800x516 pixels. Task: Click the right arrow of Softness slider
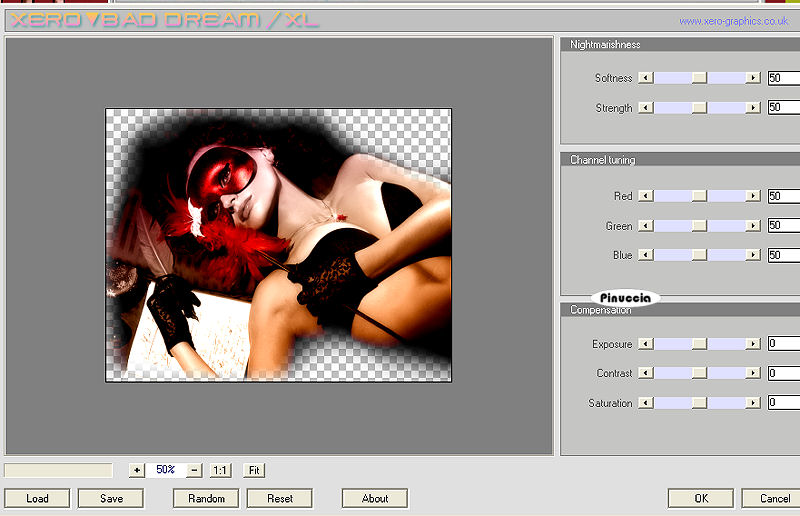click(x=753, y=78)
